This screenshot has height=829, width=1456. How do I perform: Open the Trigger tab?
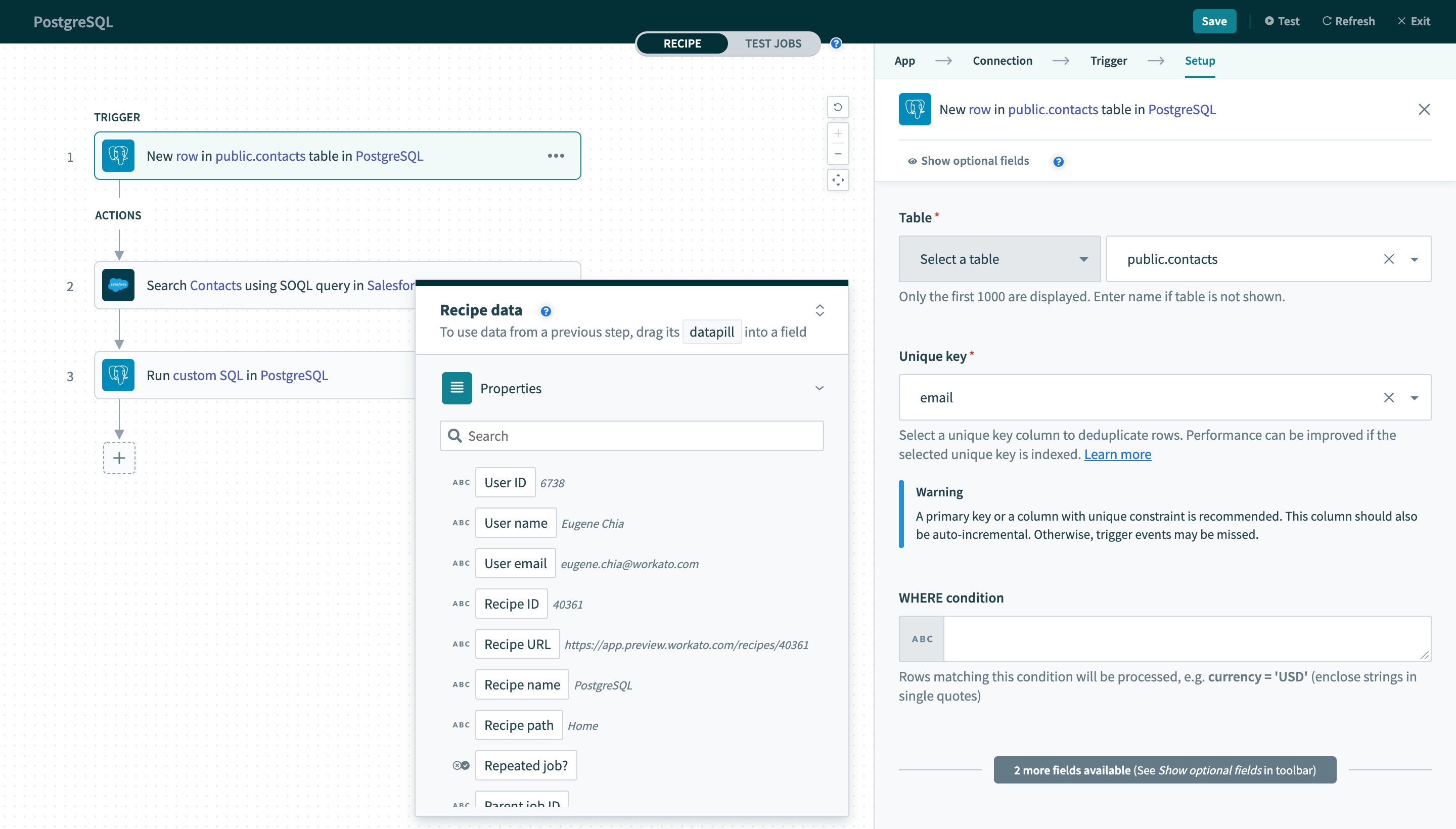(x=1108, y=60)
